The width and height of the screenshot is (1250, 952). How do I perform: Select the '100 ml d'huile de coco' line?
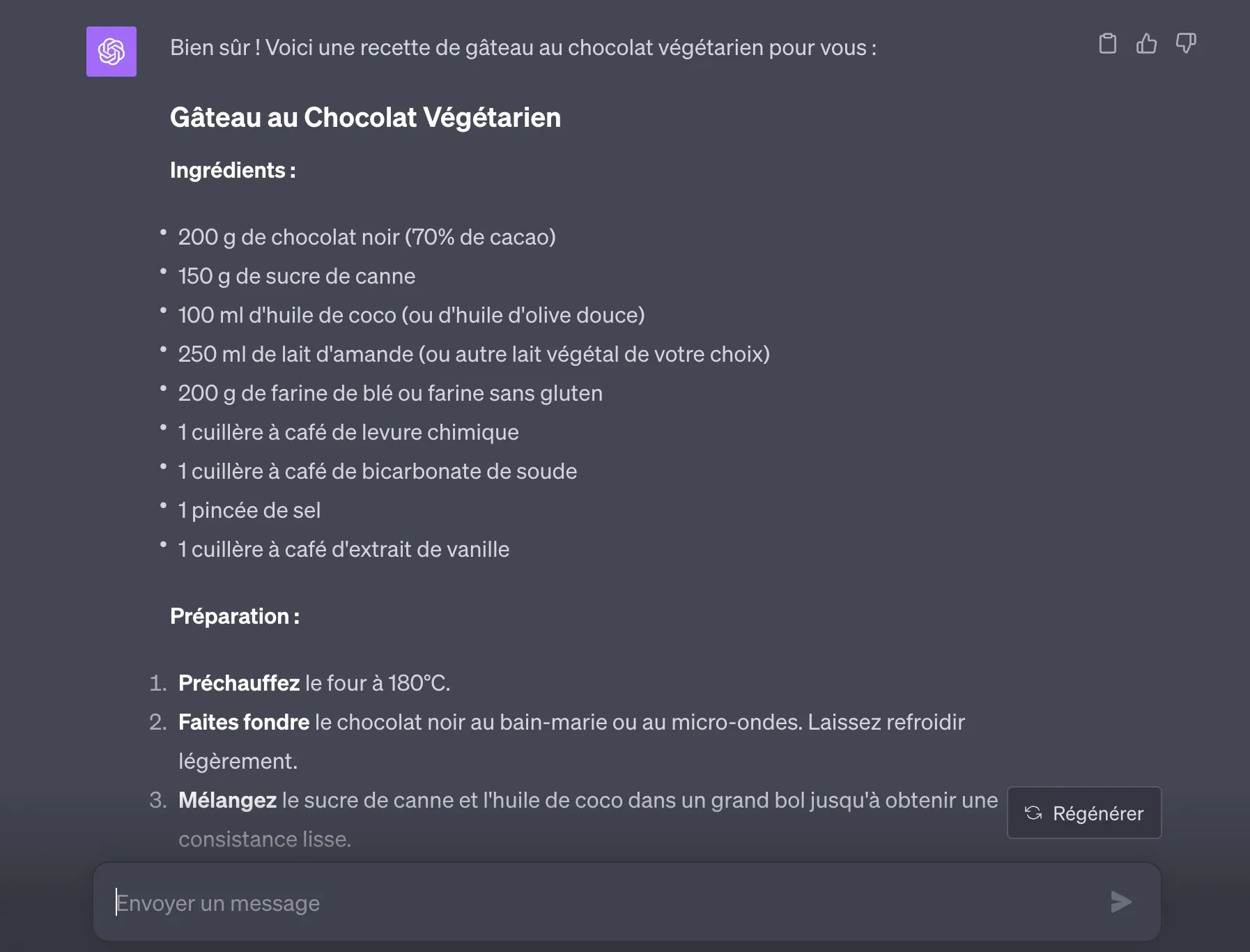tap(411, 316)
